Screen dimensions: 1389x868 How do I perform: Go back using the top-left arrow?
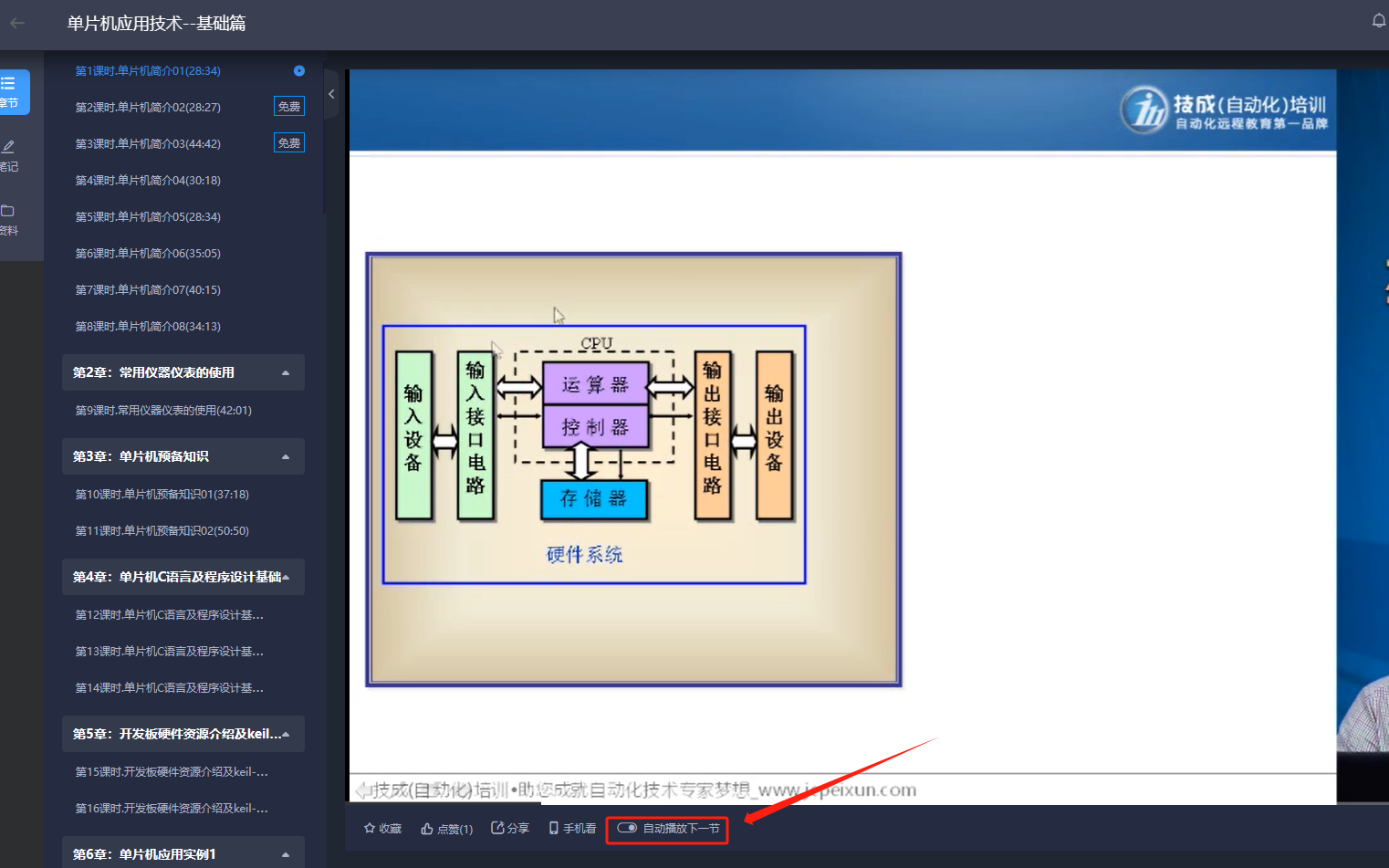pos(17,23)
